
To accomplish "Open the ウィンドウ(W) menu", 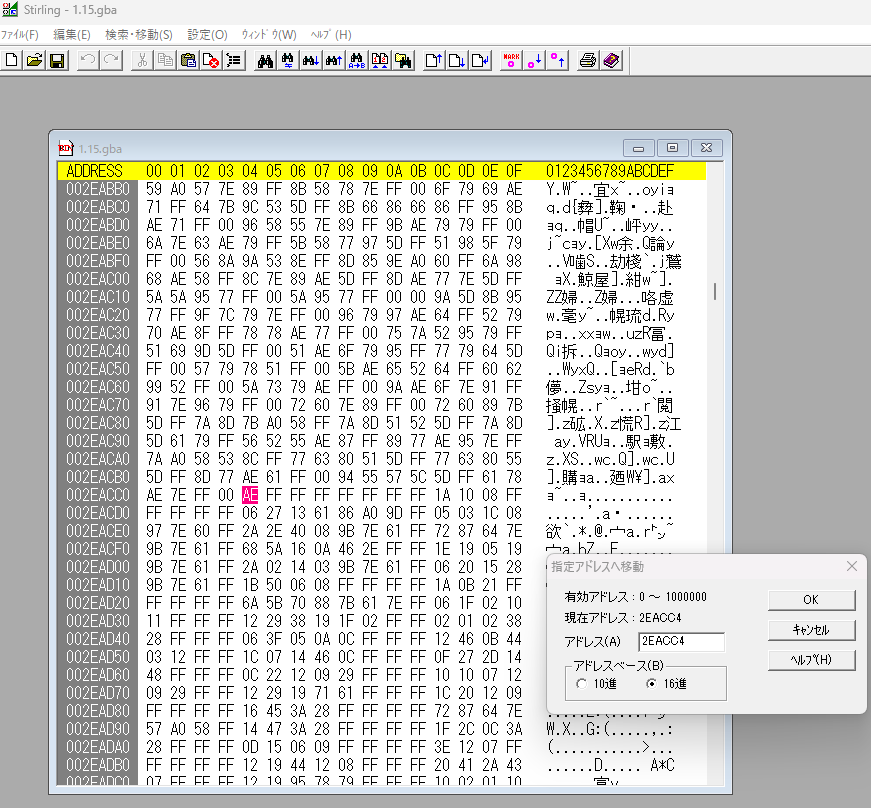I will pos(269,34).
